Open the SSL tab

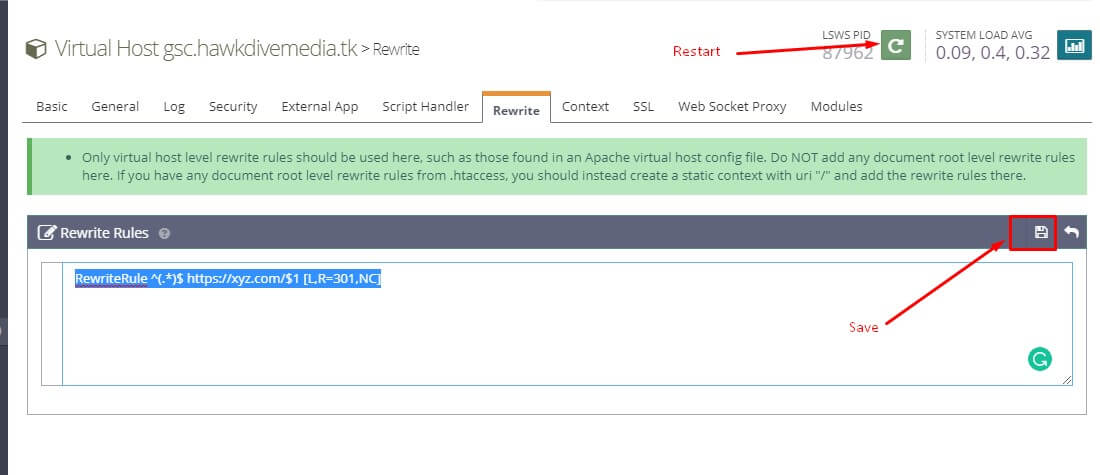643,106
